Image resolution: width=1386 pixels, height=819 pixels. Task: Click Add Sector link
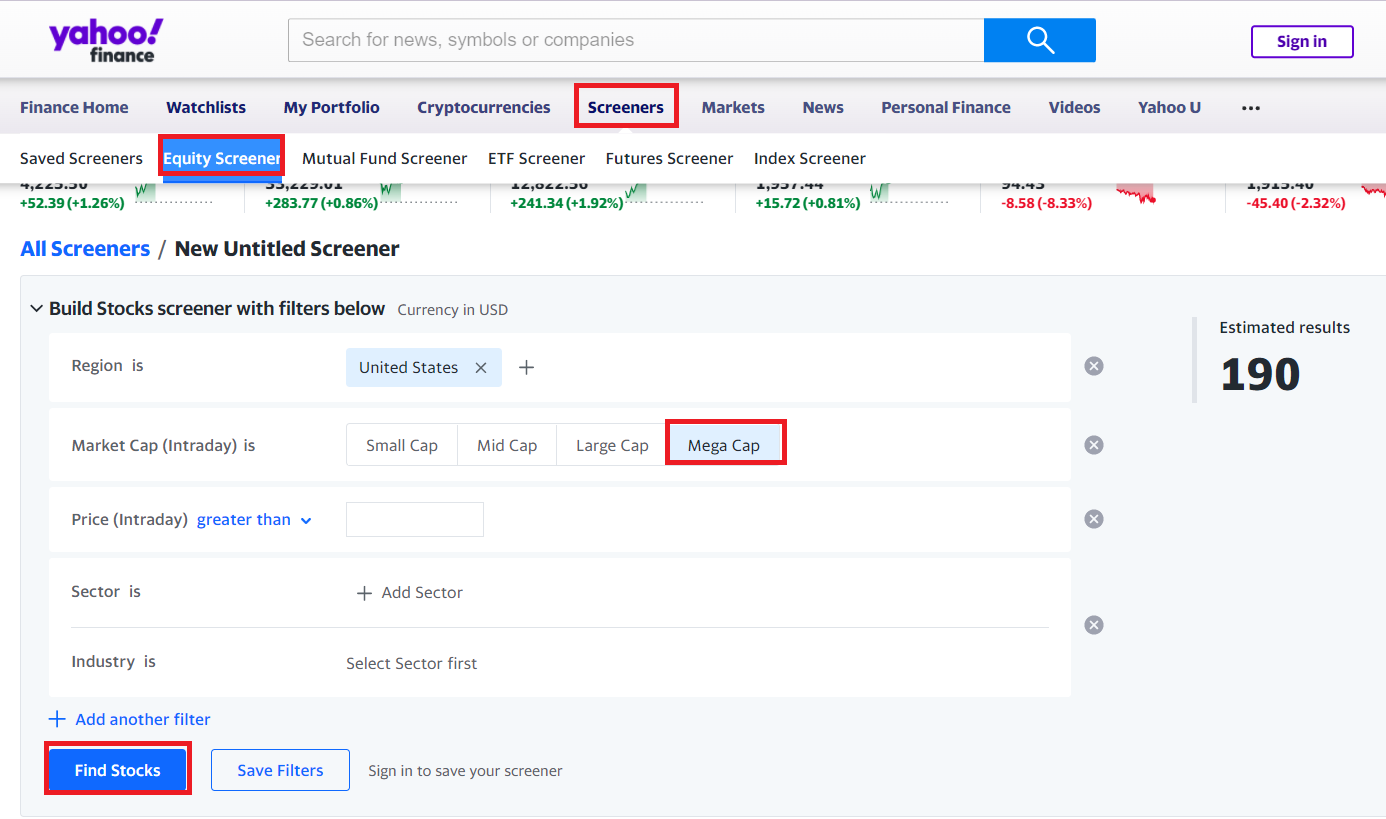pyautogui.click(x=422, y=593)
